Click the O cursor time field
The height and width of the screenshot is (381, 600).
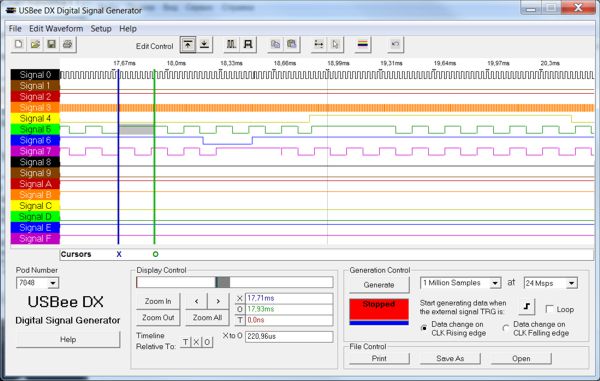click(x=289, y=309)
